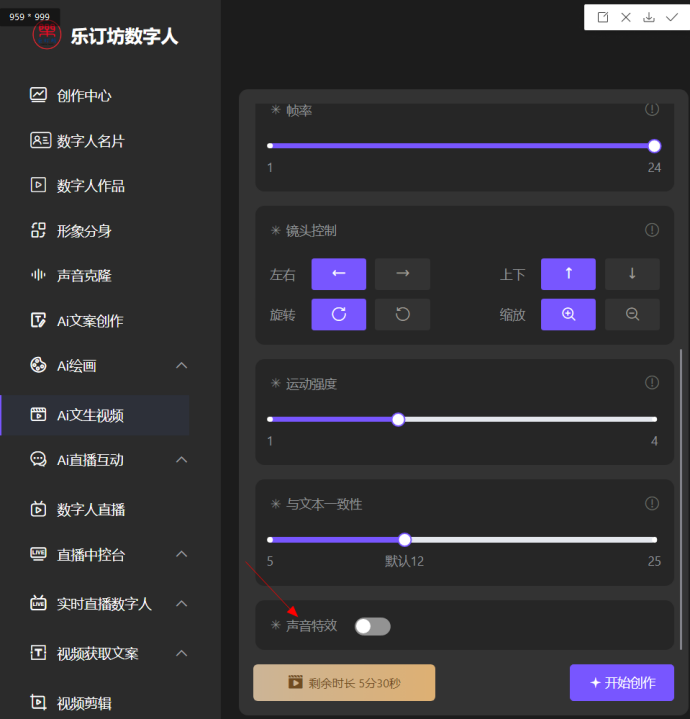Image resolution: width=690 pixels, height=719 pixels.
Task: Show info tip for 与文本一致性
Action: 651,503
